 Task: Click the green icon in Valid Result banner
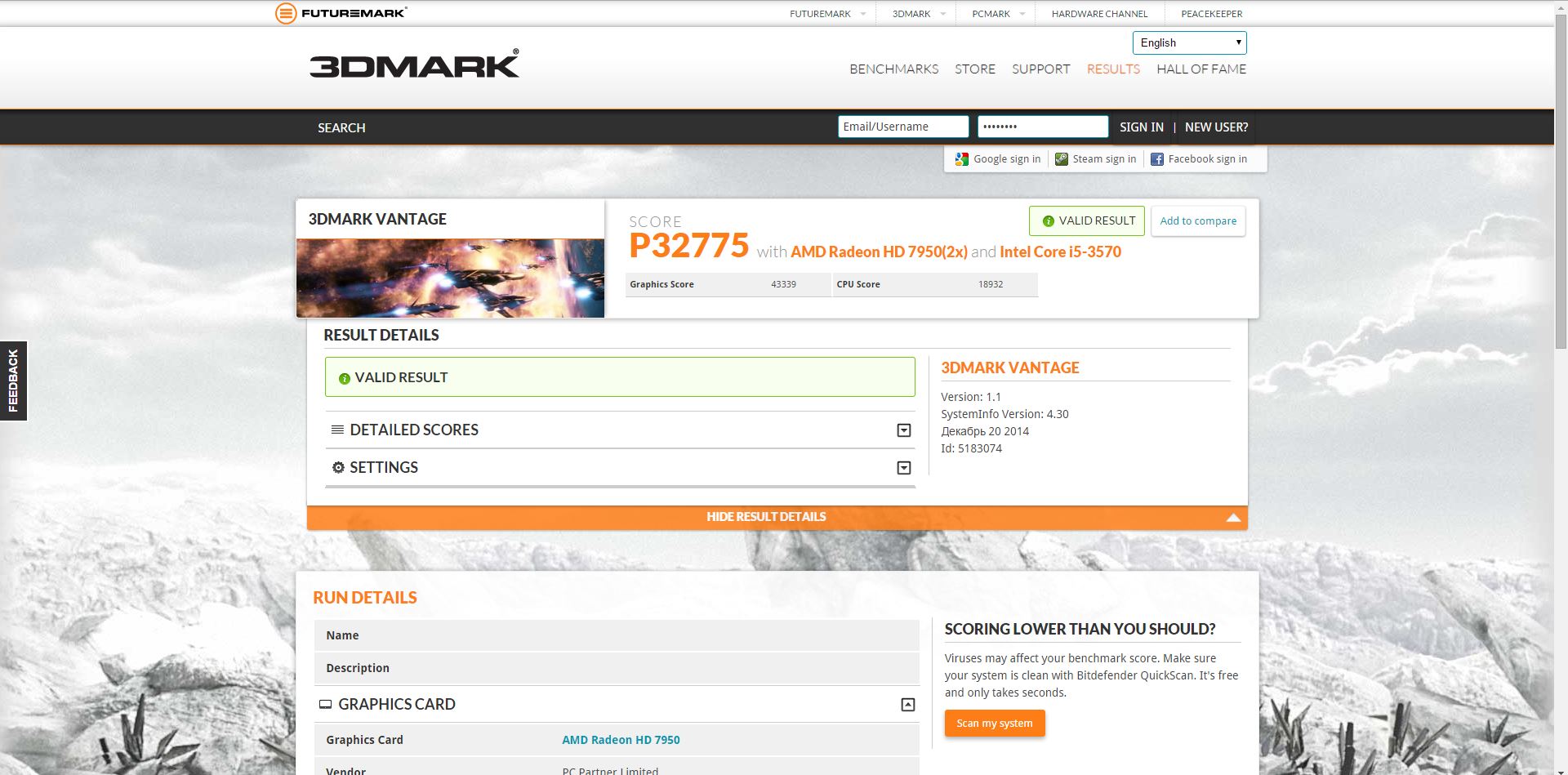click(x=345, y=378)
